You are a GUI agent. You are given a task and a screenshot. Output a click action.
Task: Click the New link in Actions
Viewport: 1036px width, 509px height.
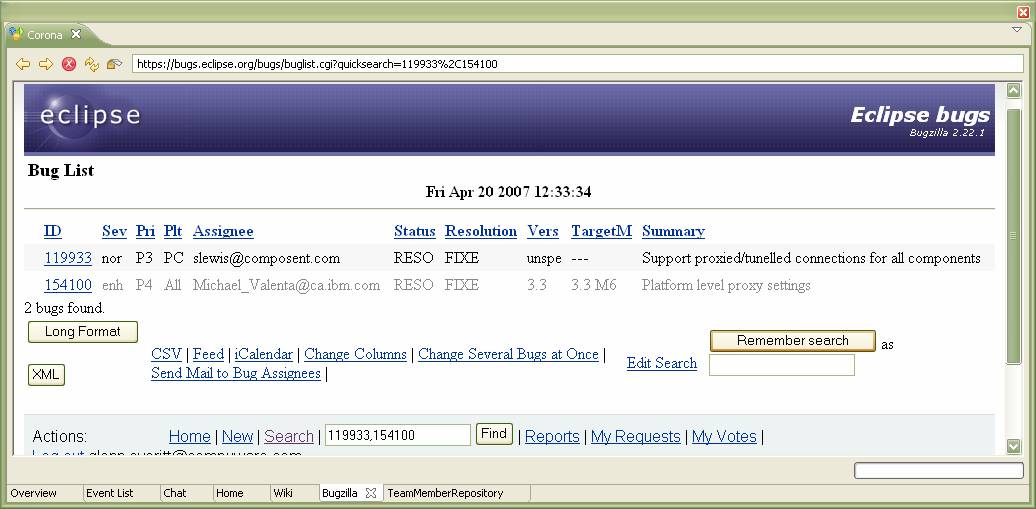point(238,436)
